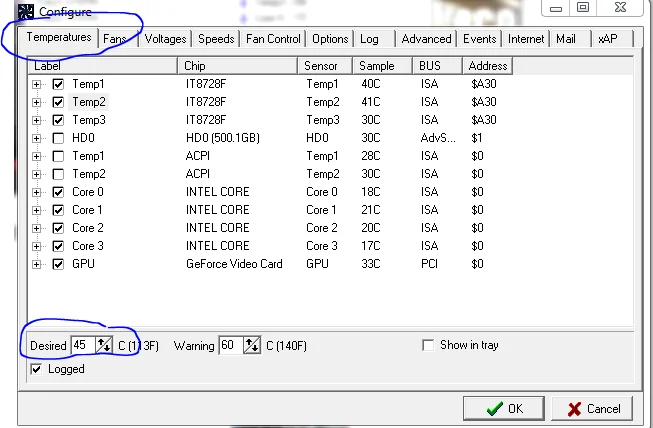Screen dimensions: 653x428
Task: Open the Mail tab
Action: (x=566, y=39)
